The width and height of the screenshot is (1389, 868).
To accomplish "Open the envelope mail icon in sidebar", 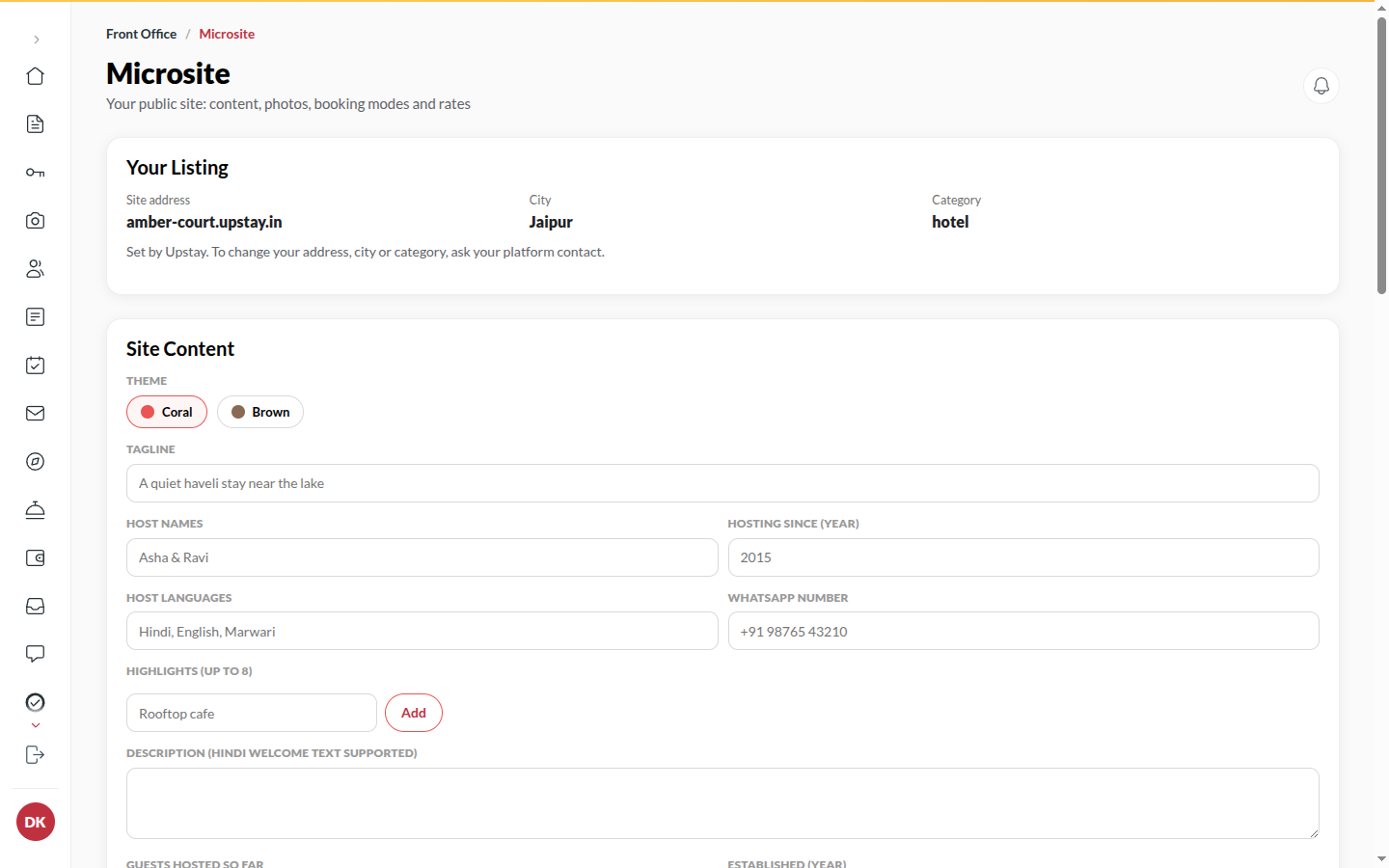I will pos(36,414).
